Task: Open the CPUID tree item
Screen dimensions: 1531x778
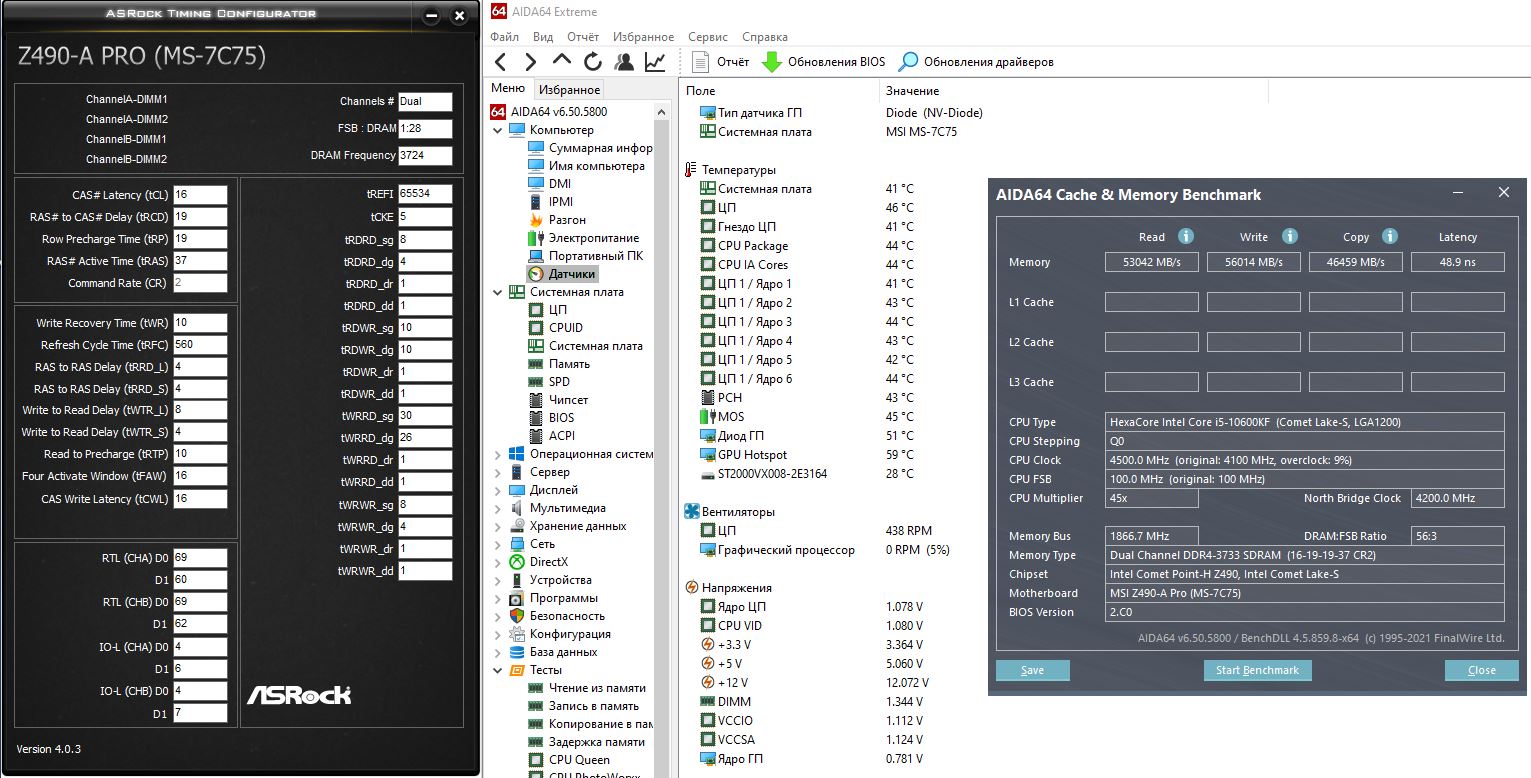Action: (x=555, y=327)
